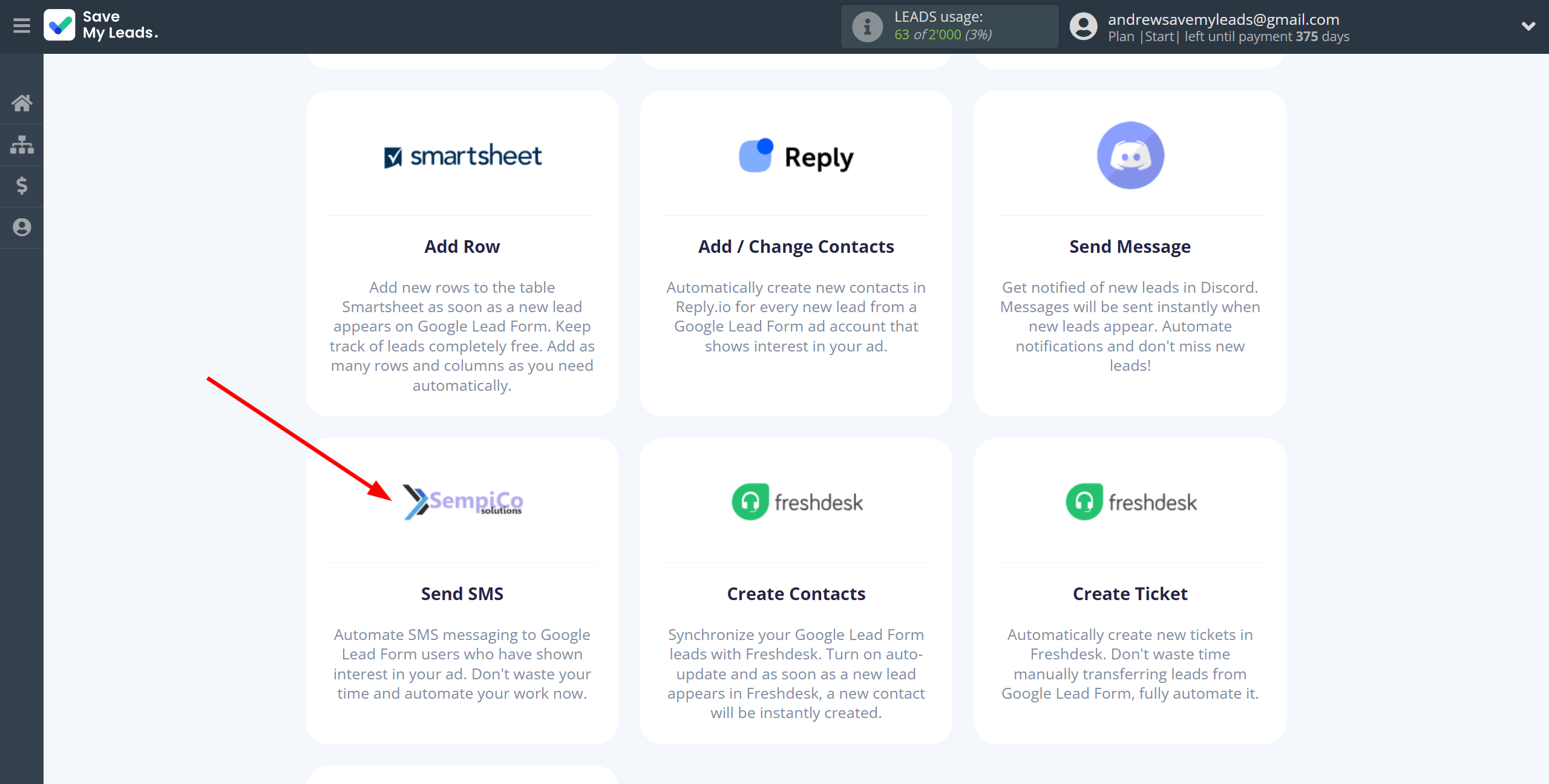
Task: Click the plan payment days text
Action: tap(1228, 37)
